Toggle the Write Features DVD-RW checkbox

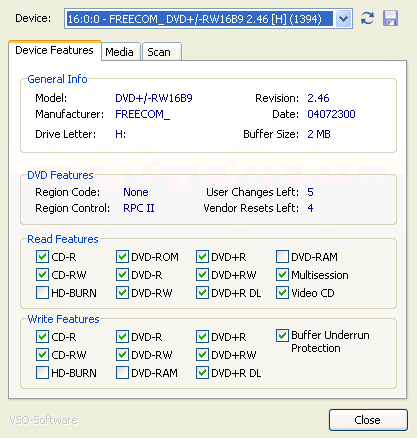122,355
